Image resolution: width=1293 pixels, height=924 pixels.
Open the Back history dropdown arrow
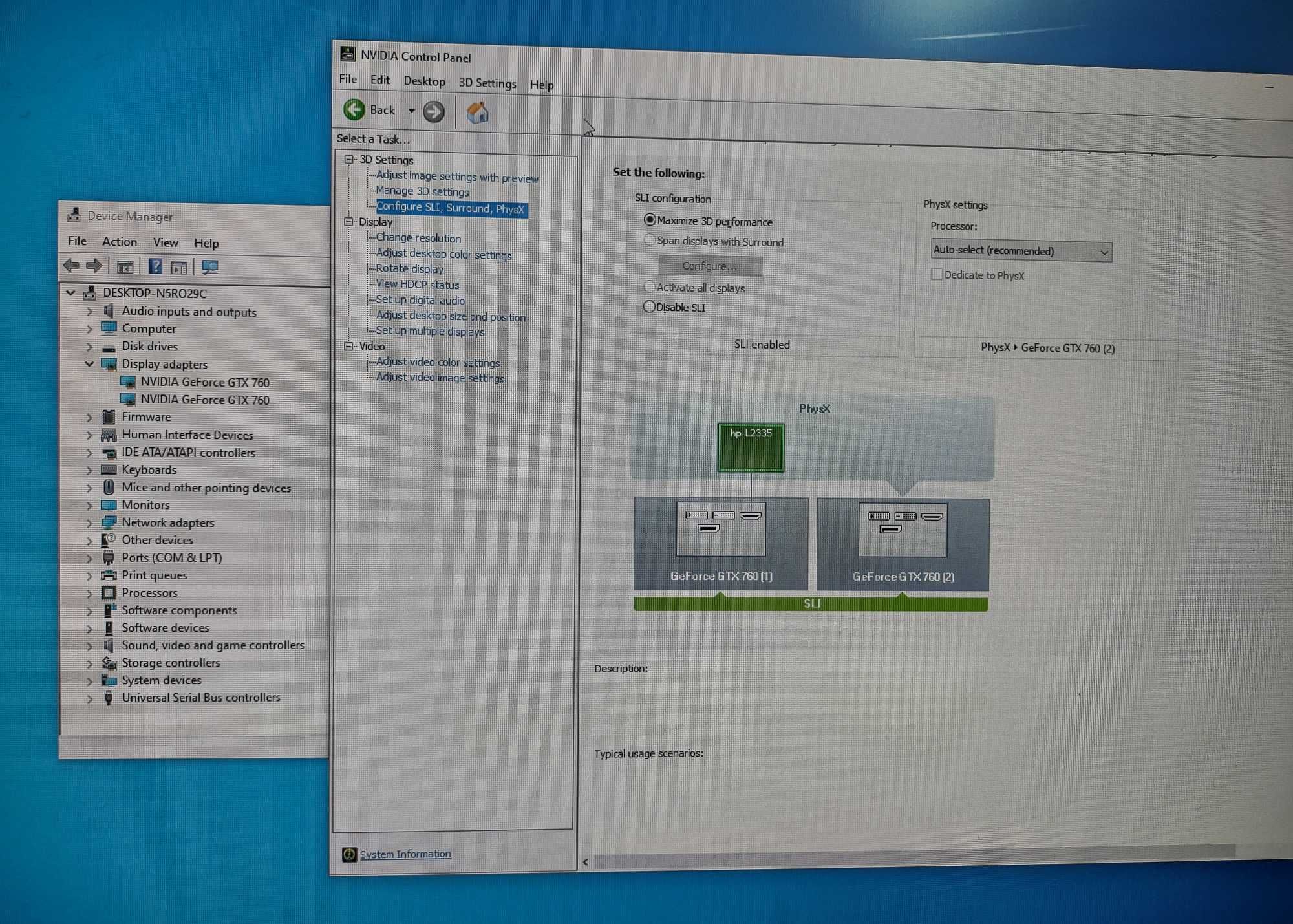tap(411, 111)
